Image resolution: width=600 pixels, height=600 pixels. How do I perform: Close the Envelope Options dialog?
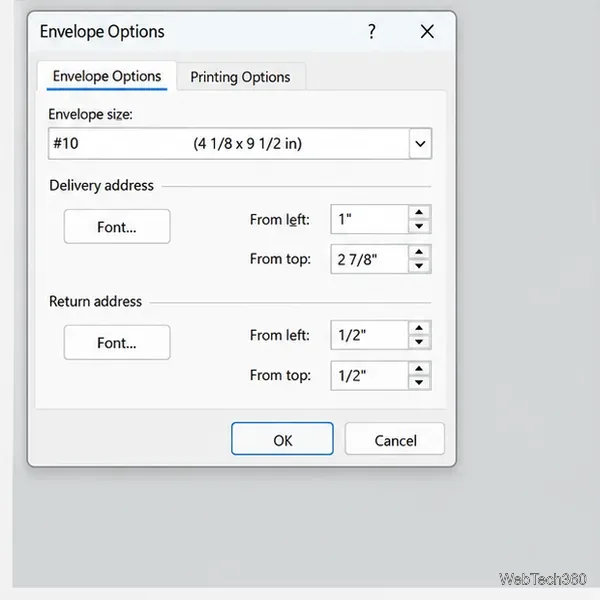point(427,31)
